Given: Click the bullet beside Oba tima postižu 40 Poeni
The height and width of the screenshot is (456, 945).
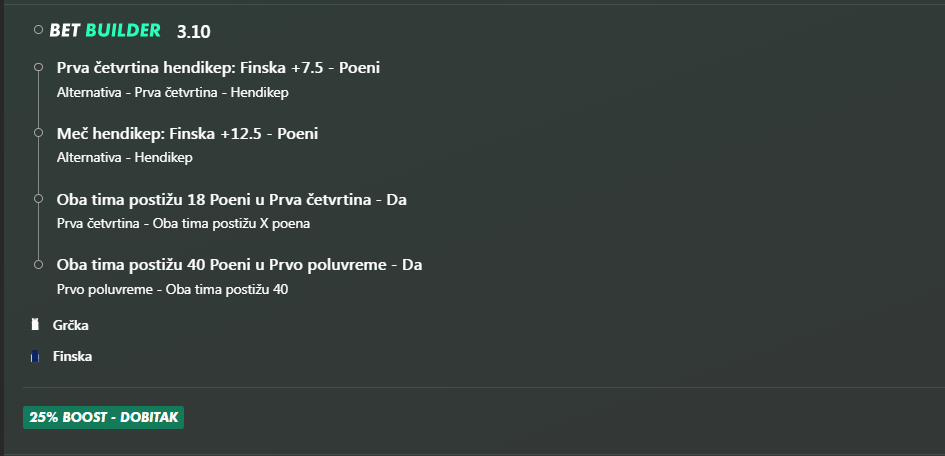Looking at the screenshot, I should (x=39, y=264).
